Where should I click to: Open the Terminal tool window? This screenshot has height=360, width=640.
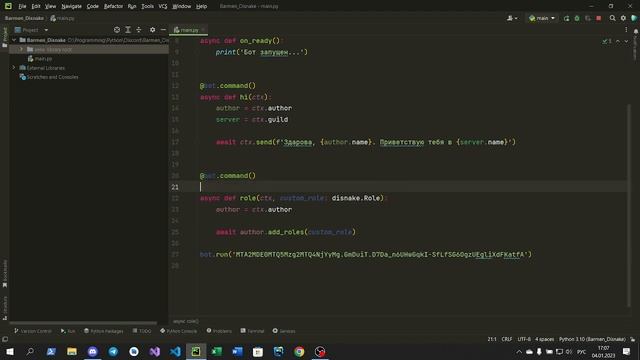tap(252, 331)
